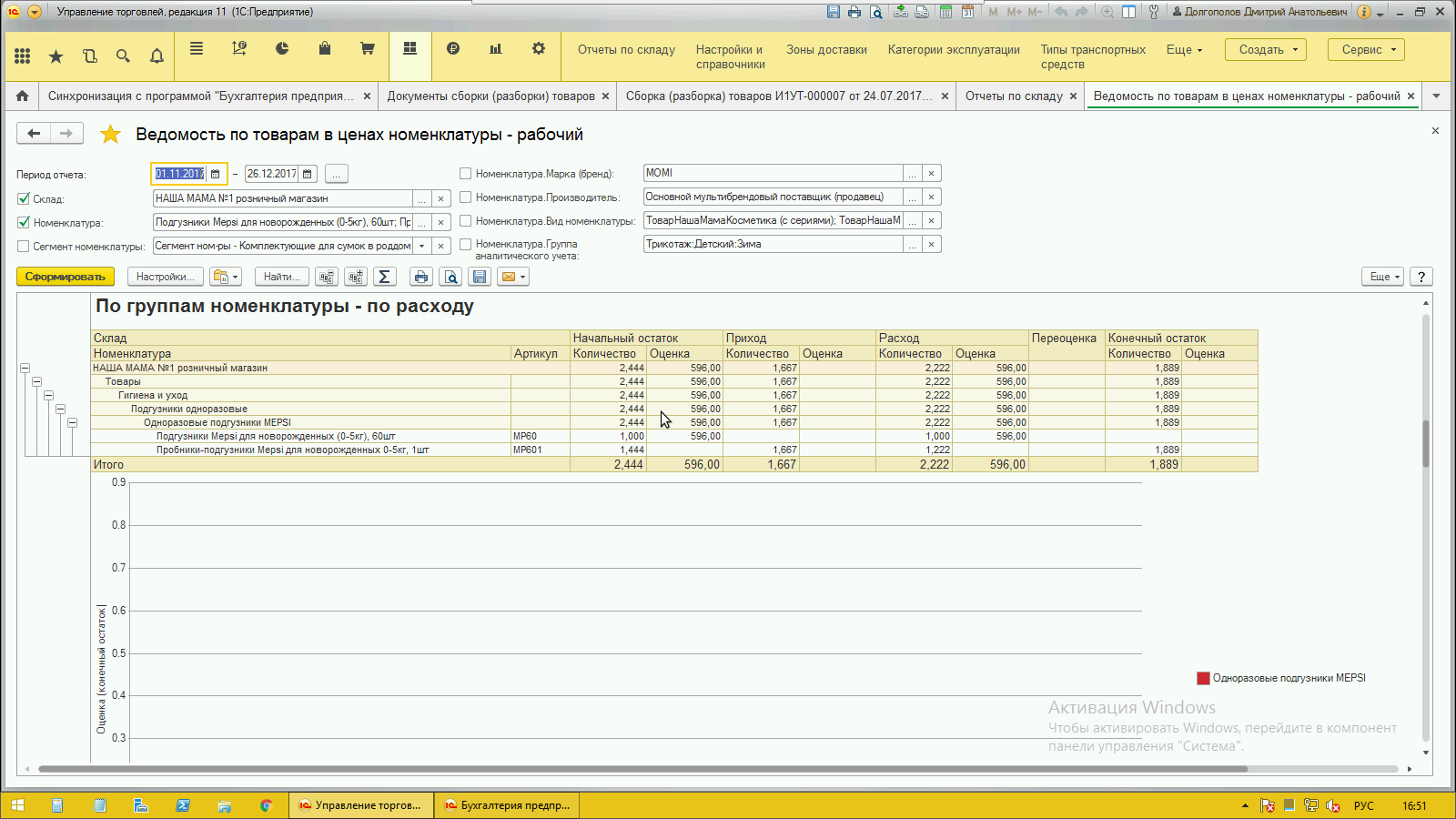This screenshot has height=819, width=1456.
Task: Open print preview from the report toolbar
Action: click(450, 277)
